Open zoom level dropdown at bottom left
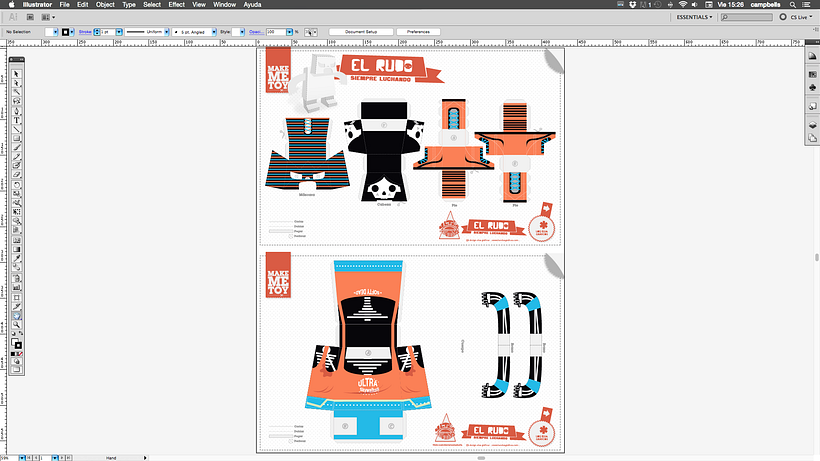This screenshot has width=820, height=461. point(22,458)
